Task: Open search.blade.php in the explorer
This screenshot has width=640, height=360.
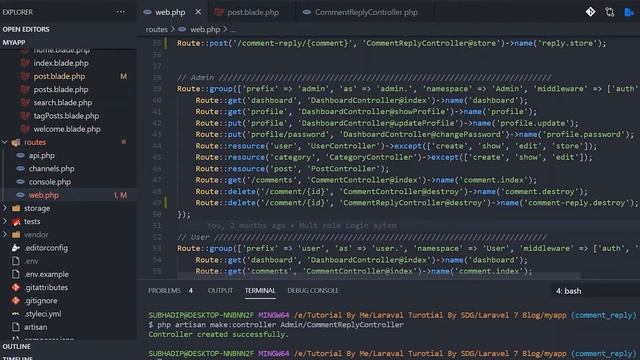Action: (62, 102)
